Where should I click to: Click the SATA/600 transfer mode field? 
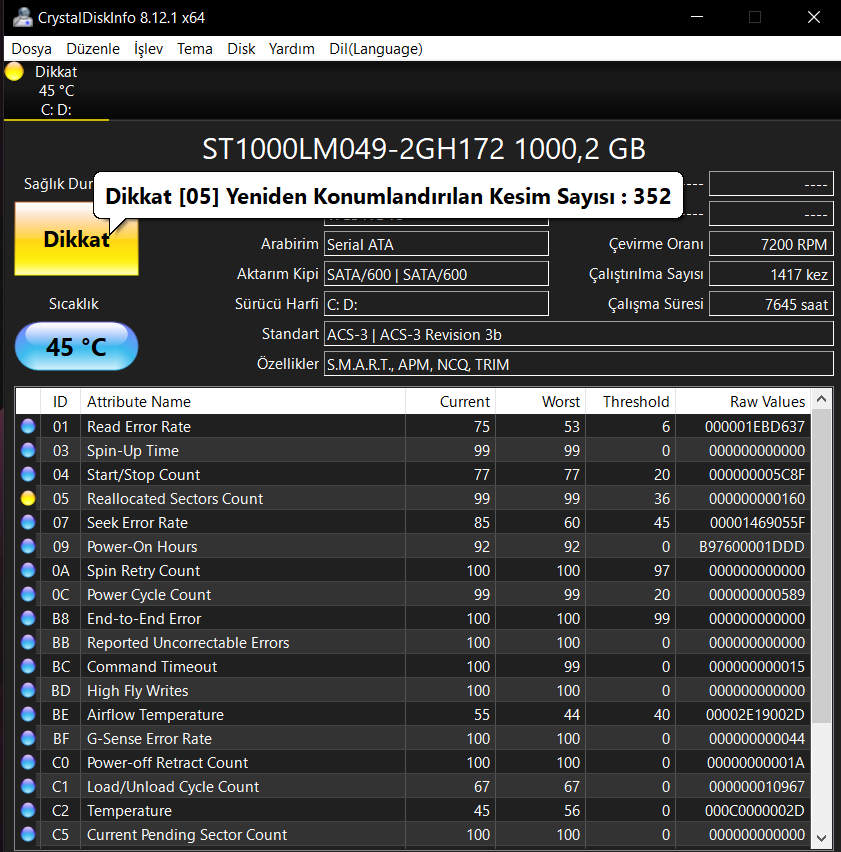(436, 274)
